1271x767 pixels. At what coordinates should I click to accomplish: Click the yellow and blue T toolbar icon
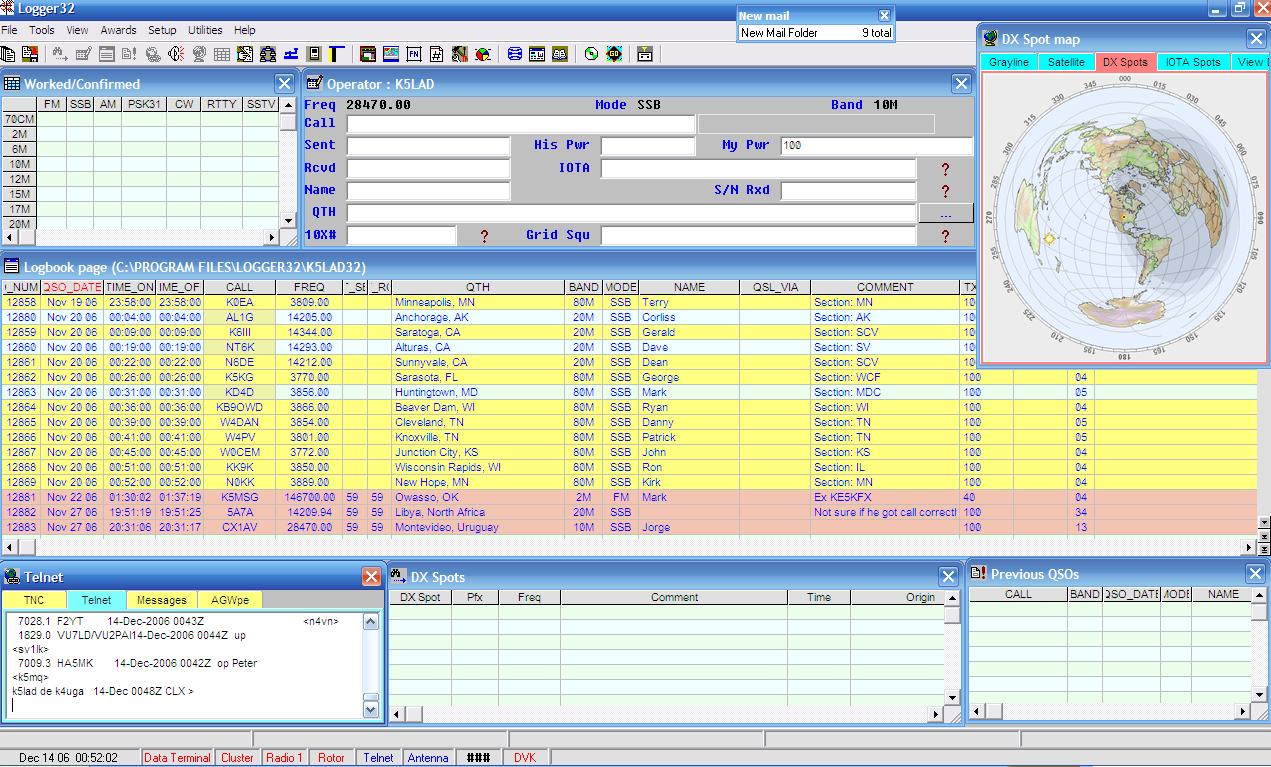coord(336,53)
